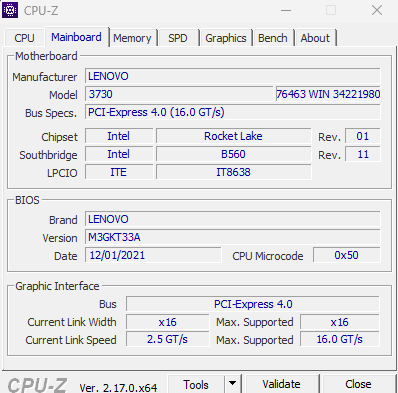Select the Current Link Width x16 value

[x=168, y=322]
